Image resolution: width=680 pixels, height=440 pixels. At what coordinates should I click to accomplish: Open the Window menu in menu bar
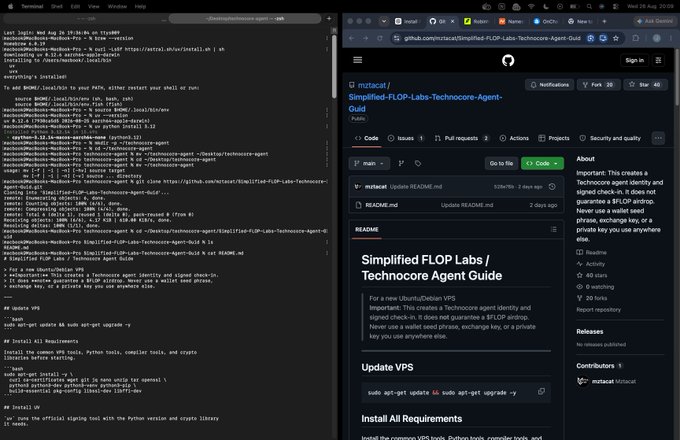pyautogui.click(x=117, y=7)
